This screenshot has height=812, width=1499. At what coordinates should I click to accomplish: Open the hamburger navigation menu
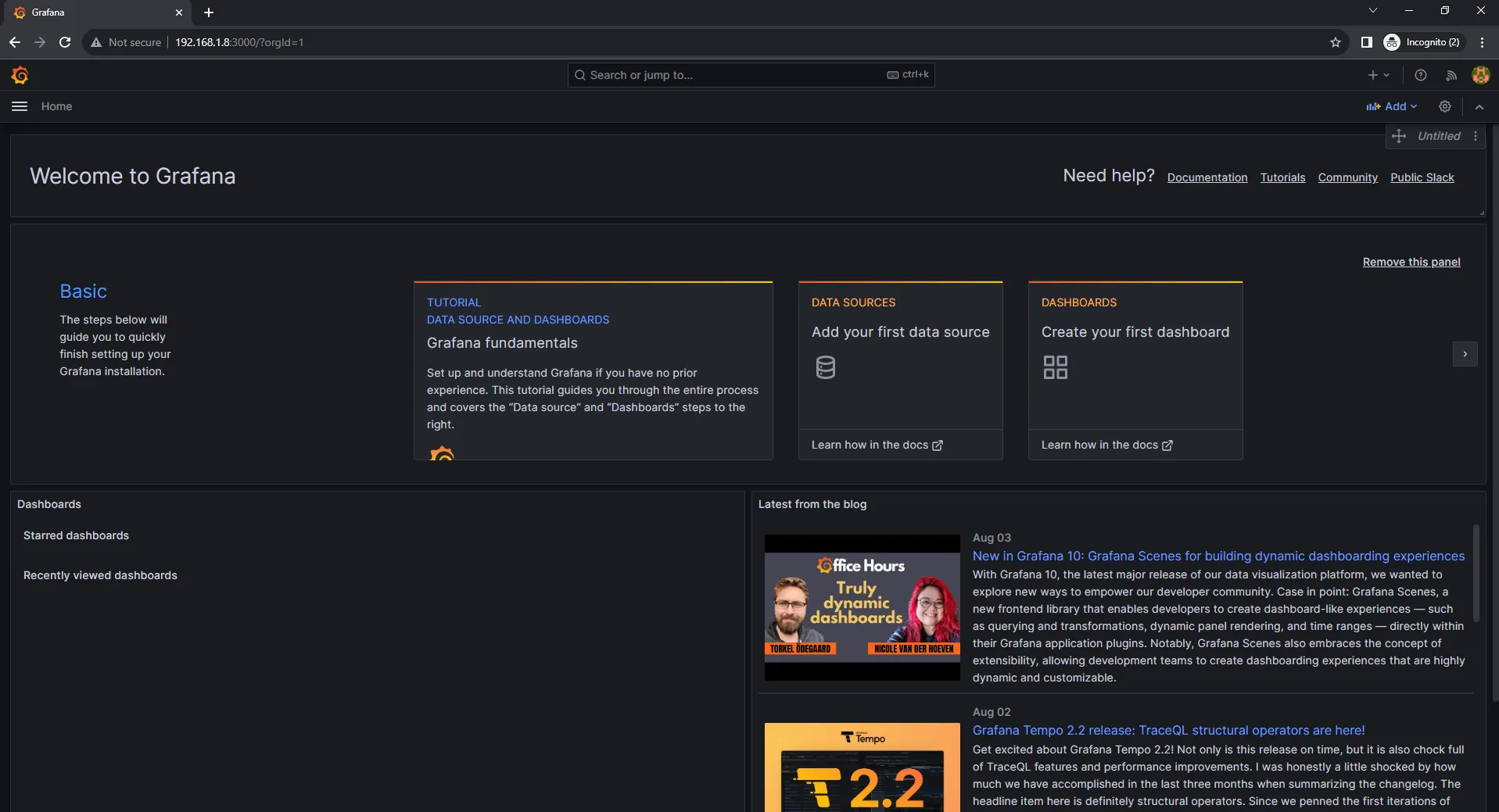coord(20,106)
